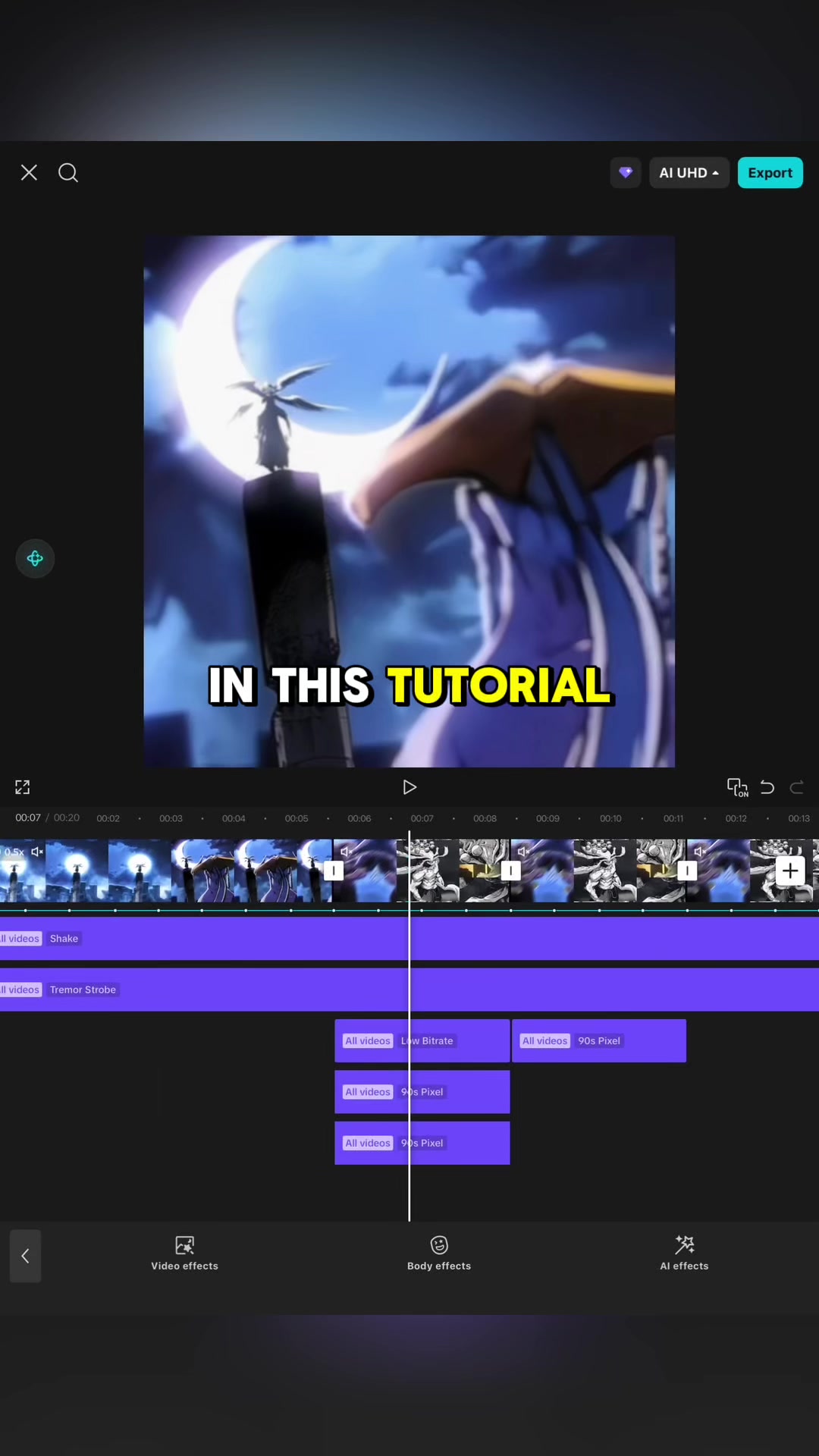Click the Export button

tap(770, 173)
